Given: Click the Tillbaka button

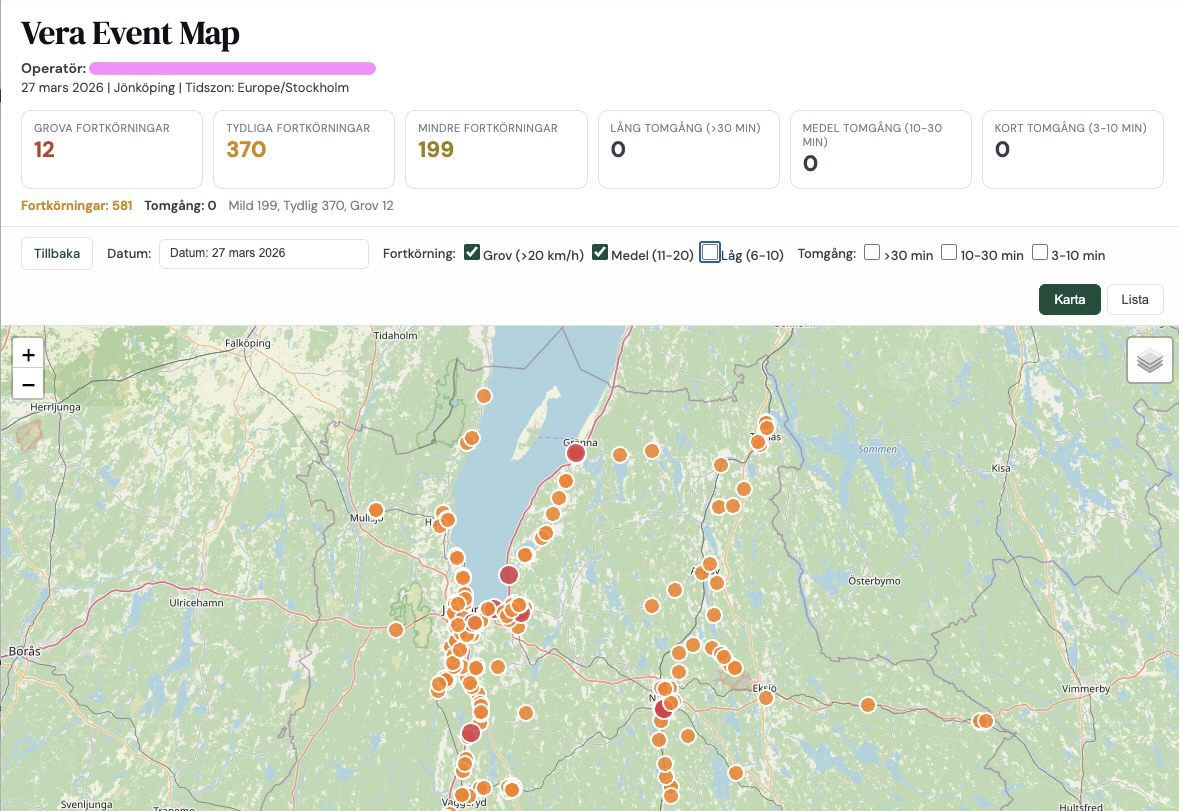Looking at the screenshot, I should pos(56,253).
